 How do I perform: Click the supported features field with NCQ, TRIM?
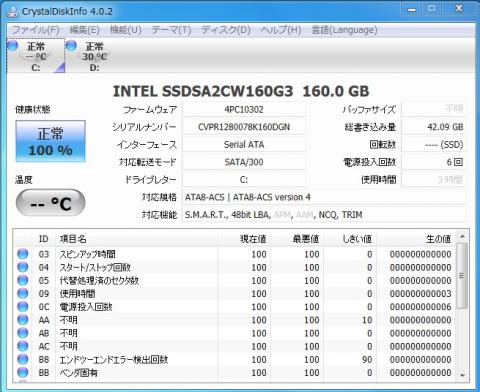[x=324, y=215]
